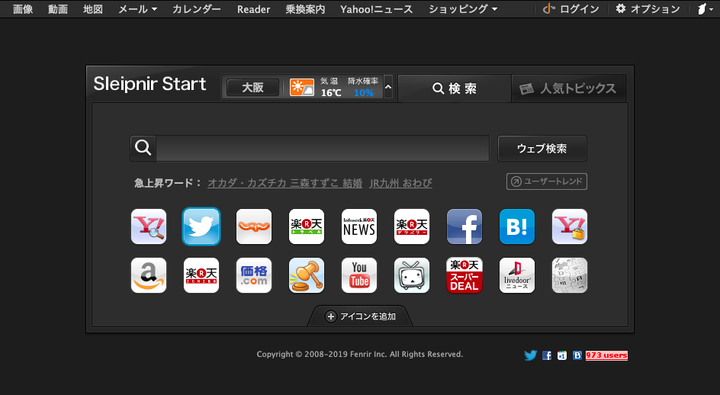
Task: Open 地図 in the top bar
Action: pyautogui.click(x=93, y=9)
